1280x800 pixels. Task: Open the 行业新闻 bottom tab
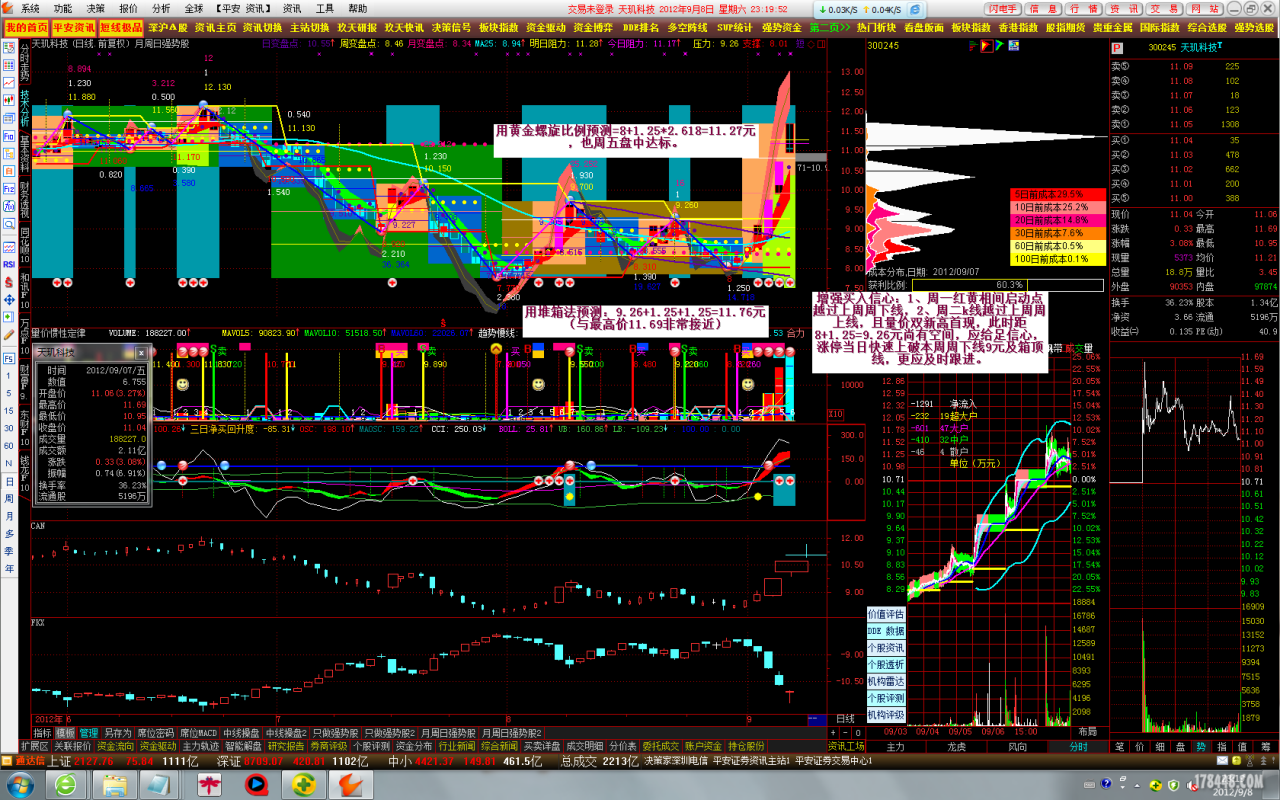point(457,746)
